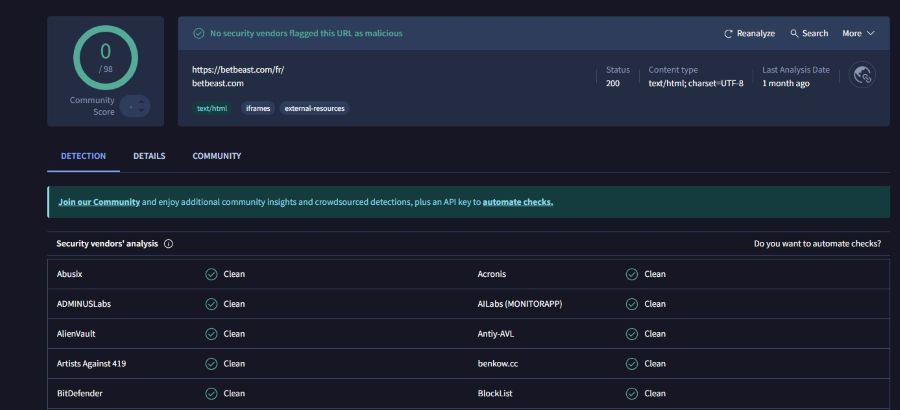Click the vendor name 'Antiy-AVL'
900x410 pixels.
click(x=496, y=334)
